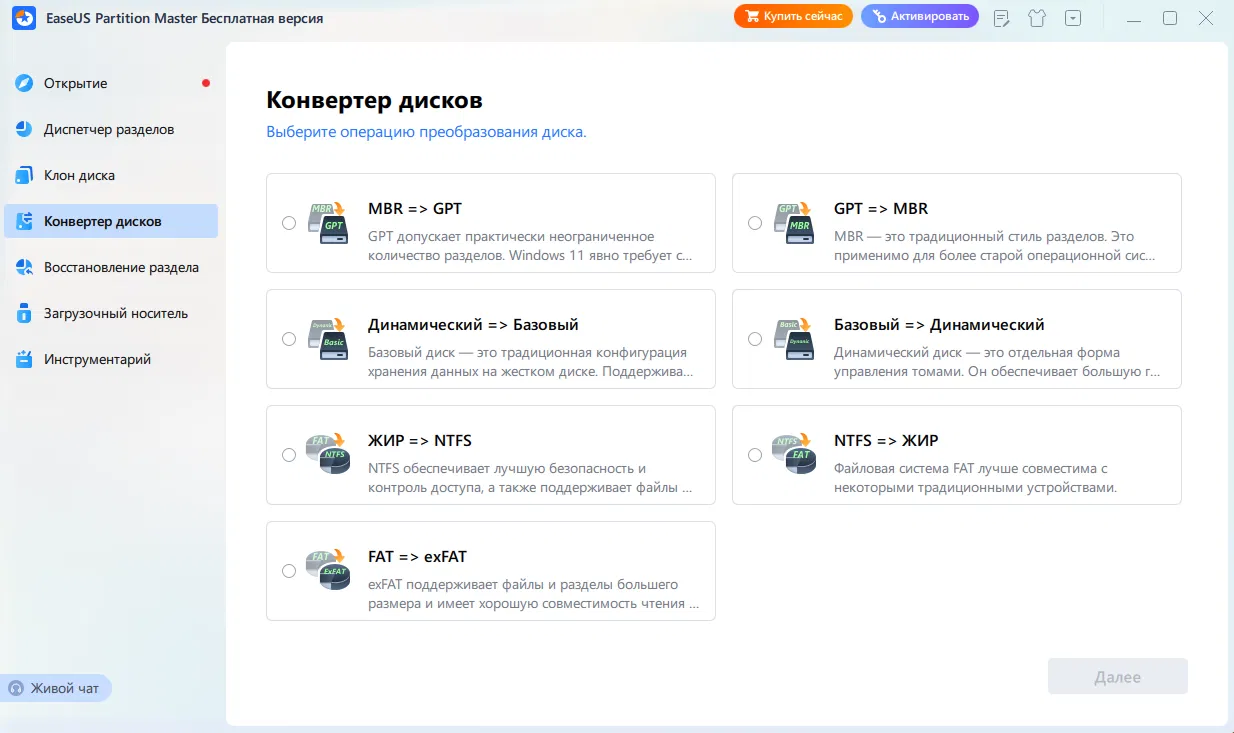Image resolution: width=1234 pixels, height=733 pixels.
Task: Select the FAT => exFAT radio button
Action: point(289,571)
